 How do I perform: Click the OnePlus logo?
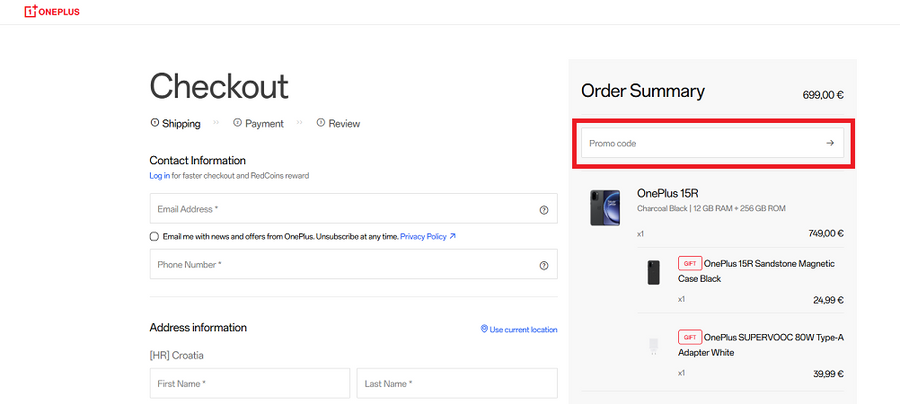point(52,12)
